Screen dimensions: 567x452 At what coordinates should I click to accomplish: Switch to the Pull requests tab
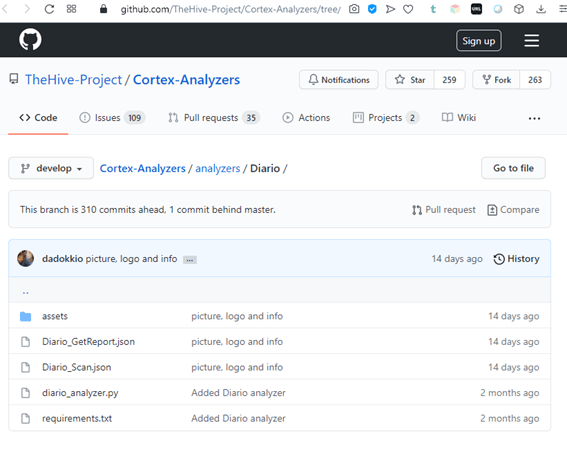[x=214, y=118]
